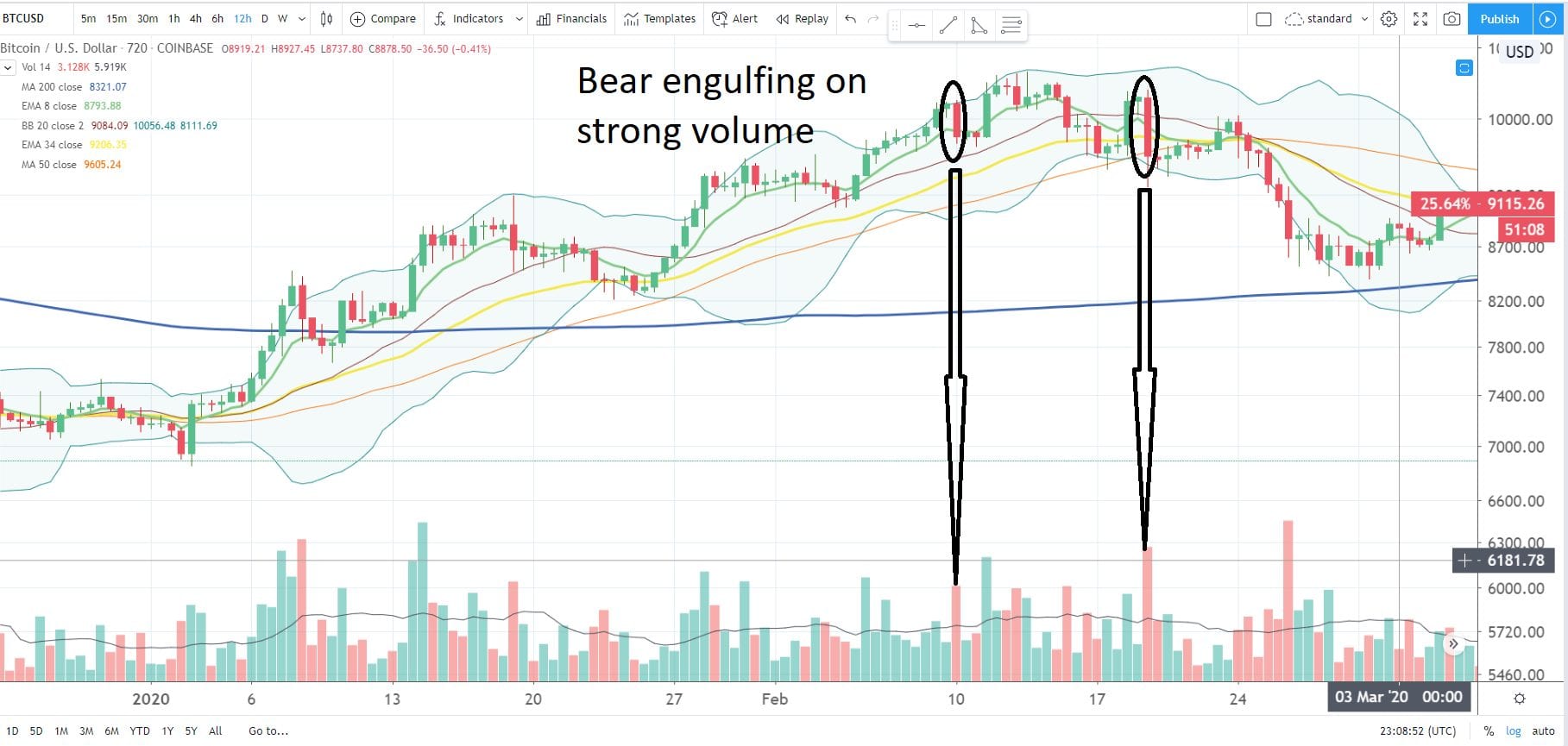Viewport: 1568px width, 746px height.
Task: Click the Publish button
Action: pos(1499,19)
